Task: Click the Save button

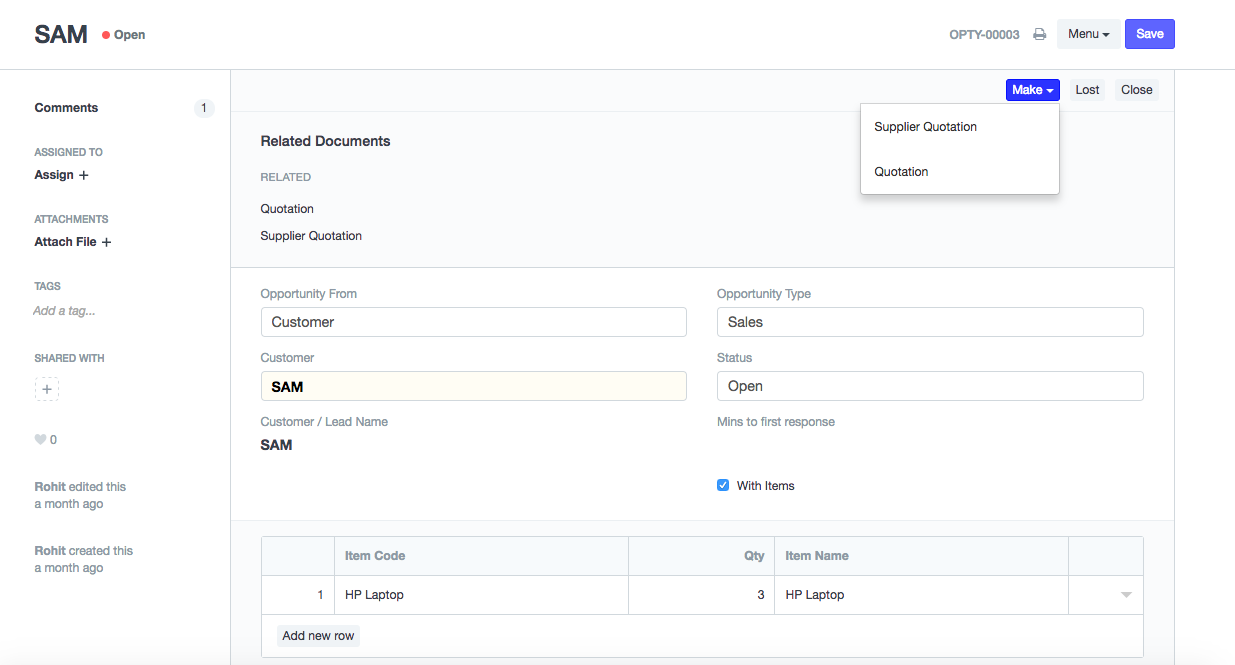Action: pyautogui.click(x=1149, y=34)
